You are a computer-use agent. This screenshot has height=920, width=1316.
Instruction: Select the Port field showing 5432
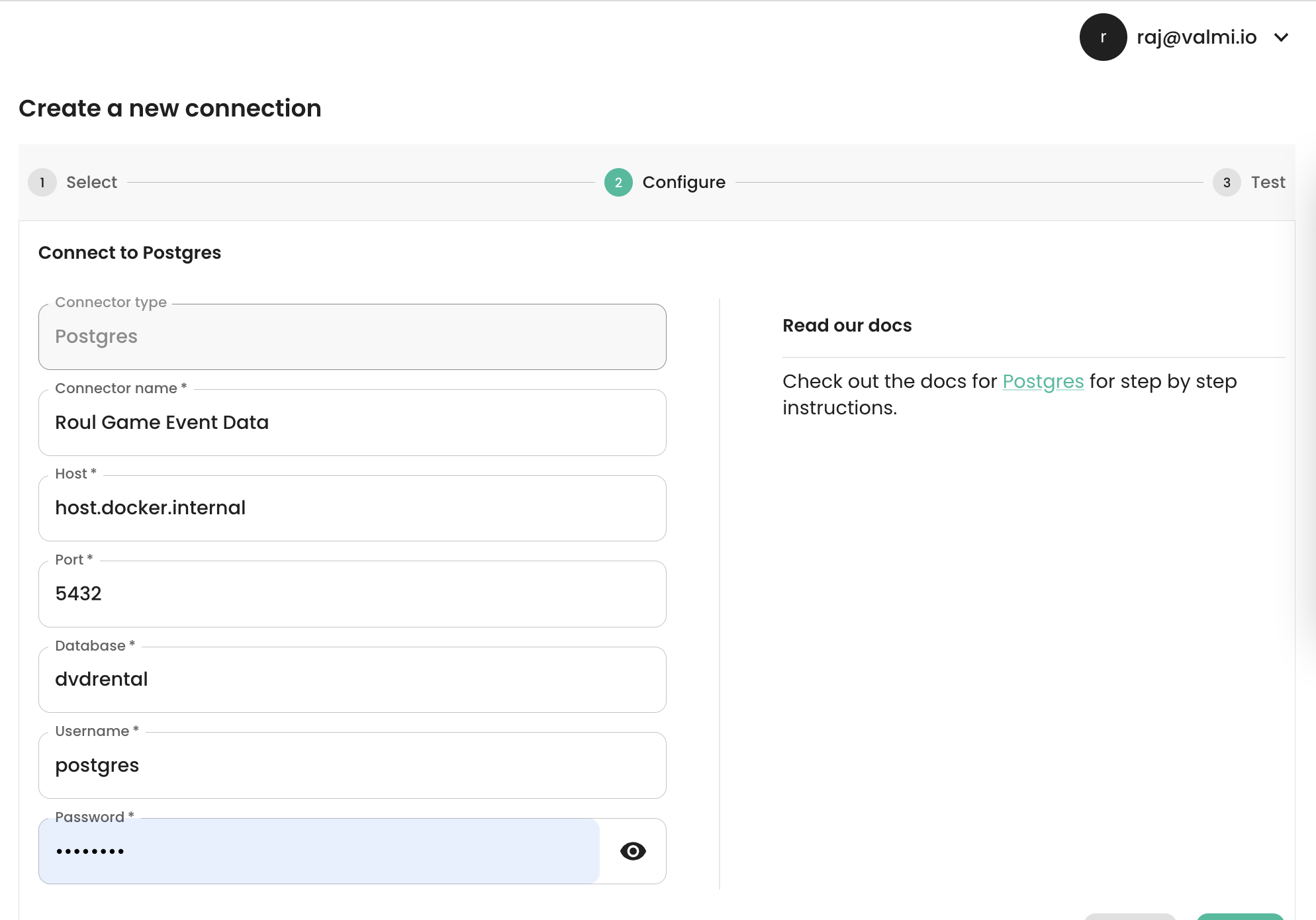(x=352, y=594)
